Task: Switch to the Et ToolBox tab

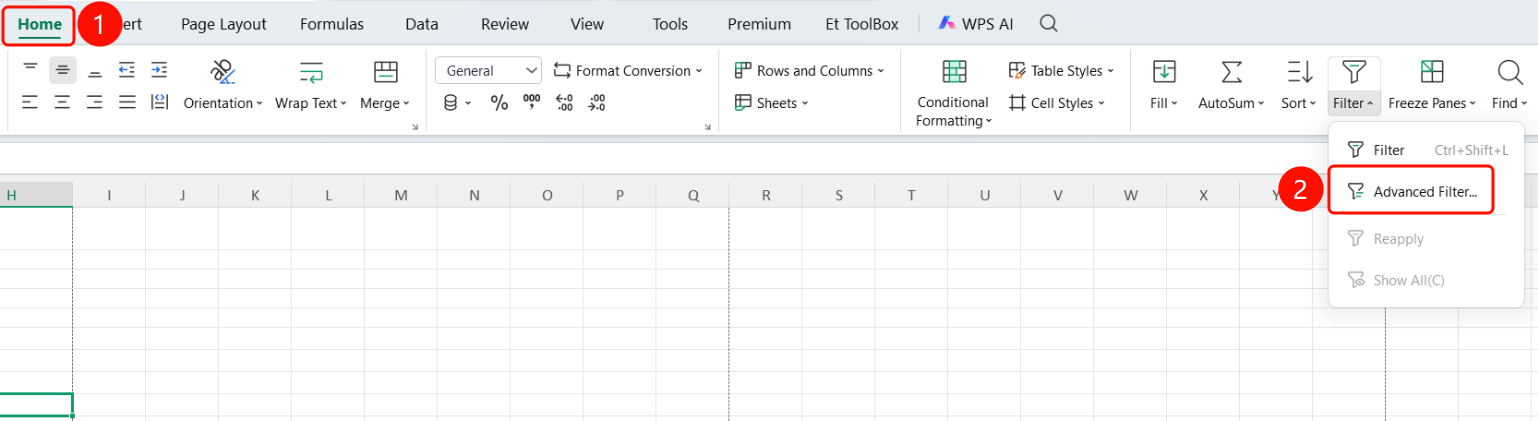Action: coord(863,24)
